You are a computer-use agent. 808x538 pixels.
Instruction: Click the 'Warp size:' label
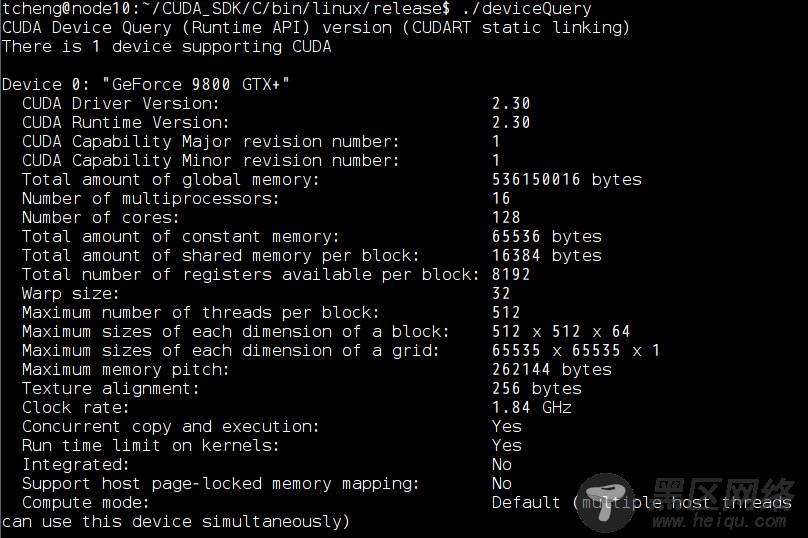[71, 294]
